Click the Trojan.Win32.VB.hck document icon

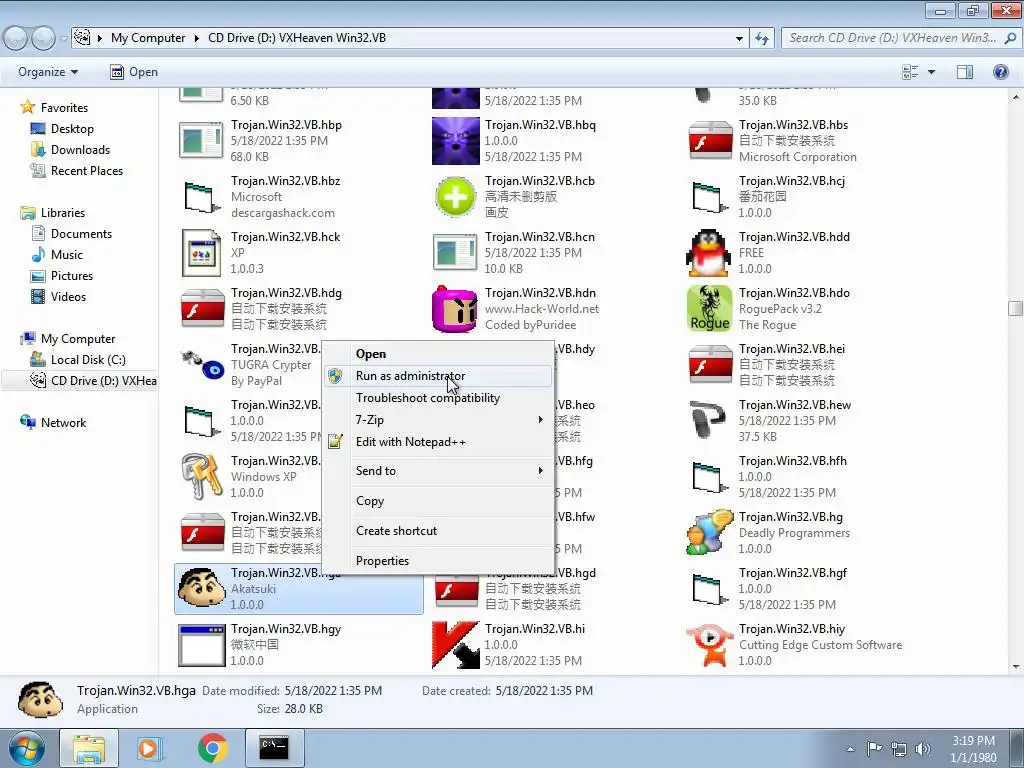coord(201,253)
